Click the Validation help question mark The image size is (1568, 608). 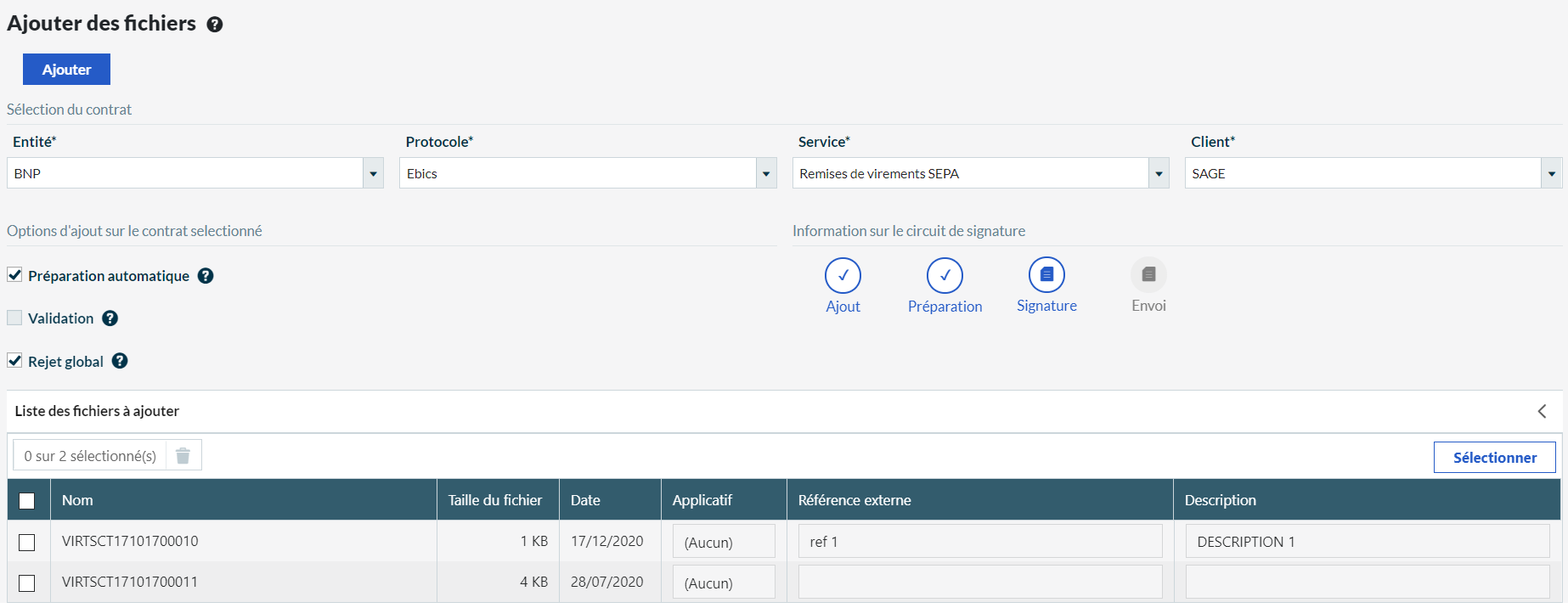click(x=110, y=318)
